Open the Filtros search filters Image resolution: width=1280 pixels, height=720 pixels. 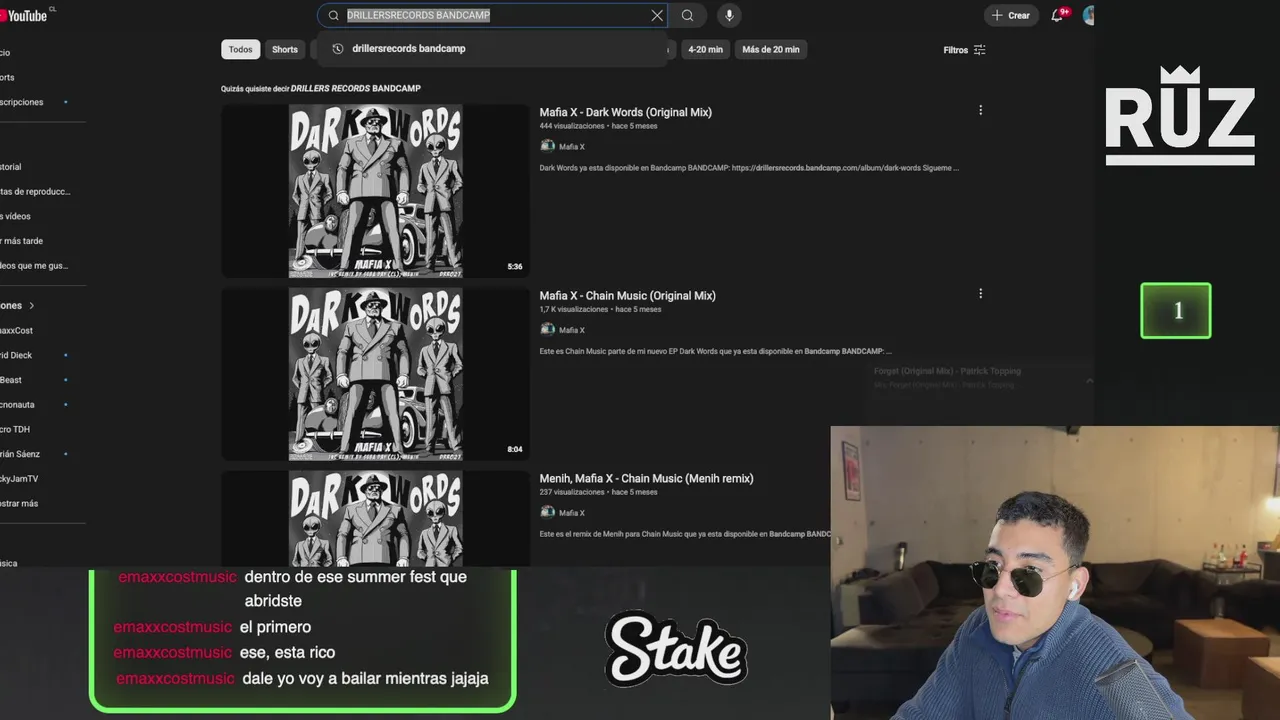coord(965,50)
